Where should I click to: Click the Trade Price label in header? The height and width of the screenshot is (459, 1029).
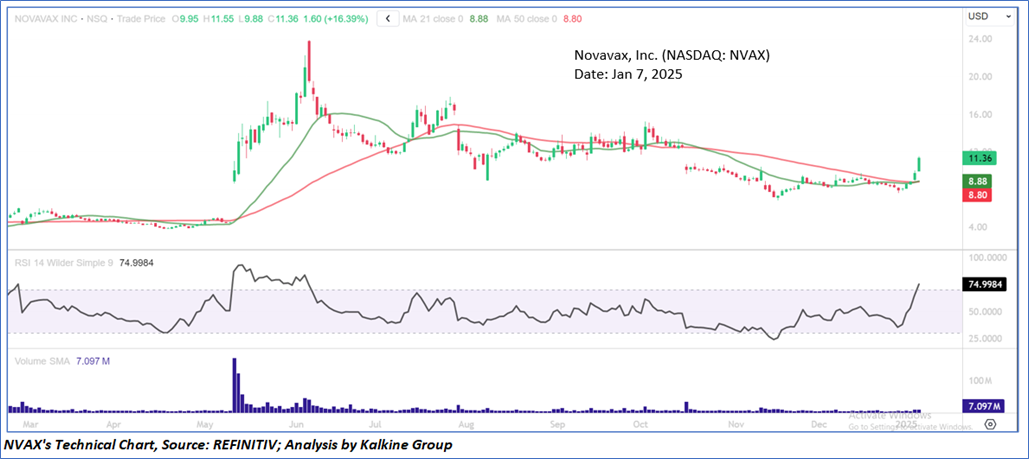(x=140, y=19)
